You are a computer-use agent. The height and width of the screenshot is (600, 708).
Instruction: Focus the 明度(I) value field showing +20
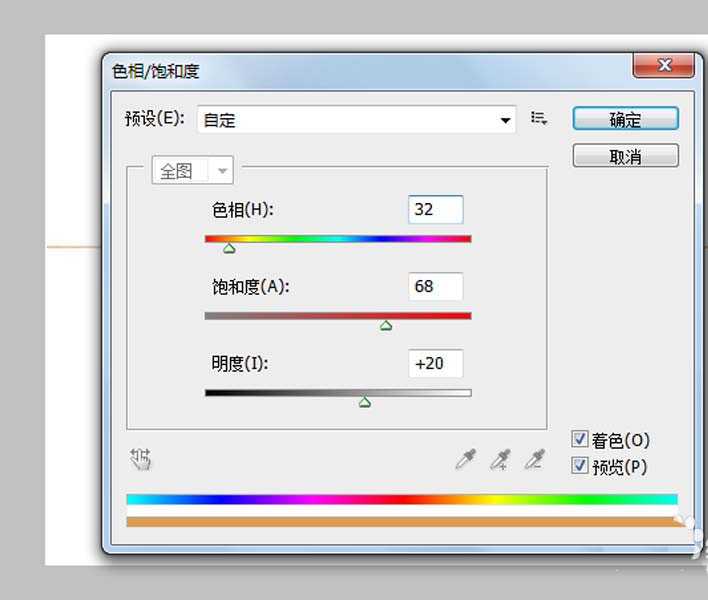pos(436,363)
